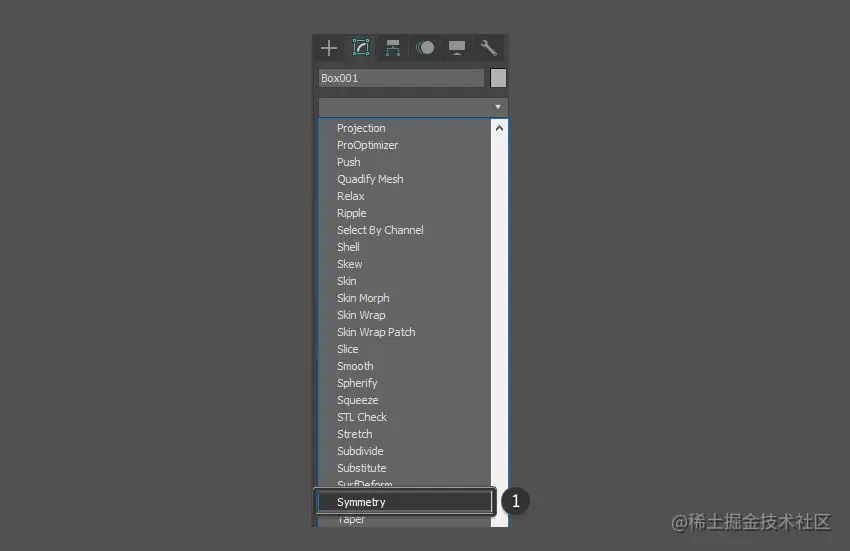Apply the Push modifier
The image size is (850, 551).
click(x=349, y=162)
